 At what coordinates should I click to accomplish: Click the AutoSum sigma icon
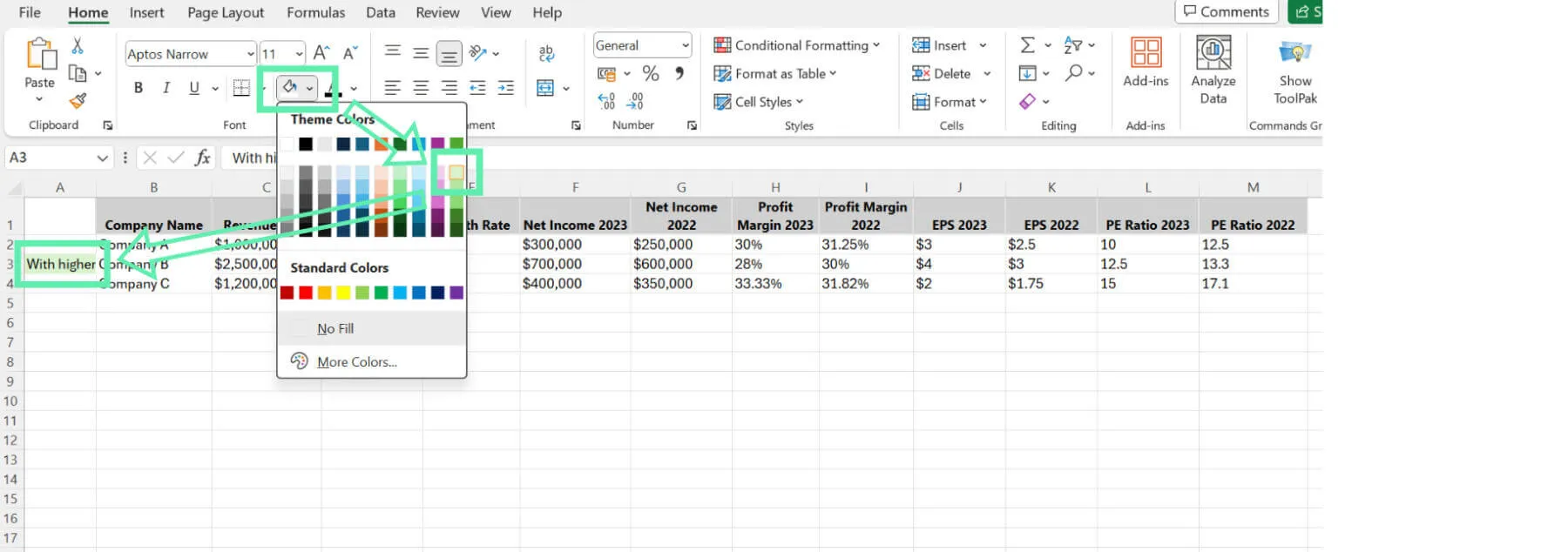click(1028, 45)
